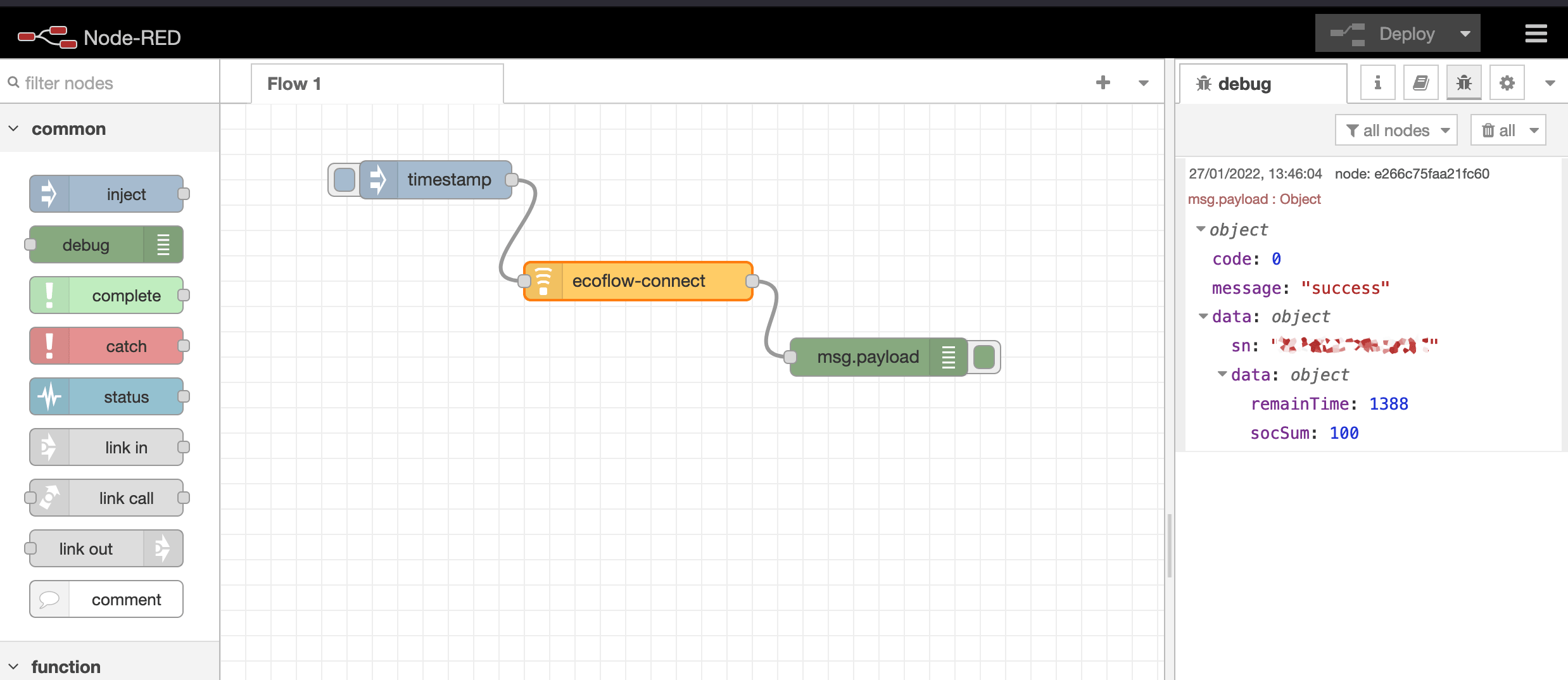The height and width of the screenshot is (680, 1568).
Task: Click the Deploy button
Action: tap(1383, 34)
